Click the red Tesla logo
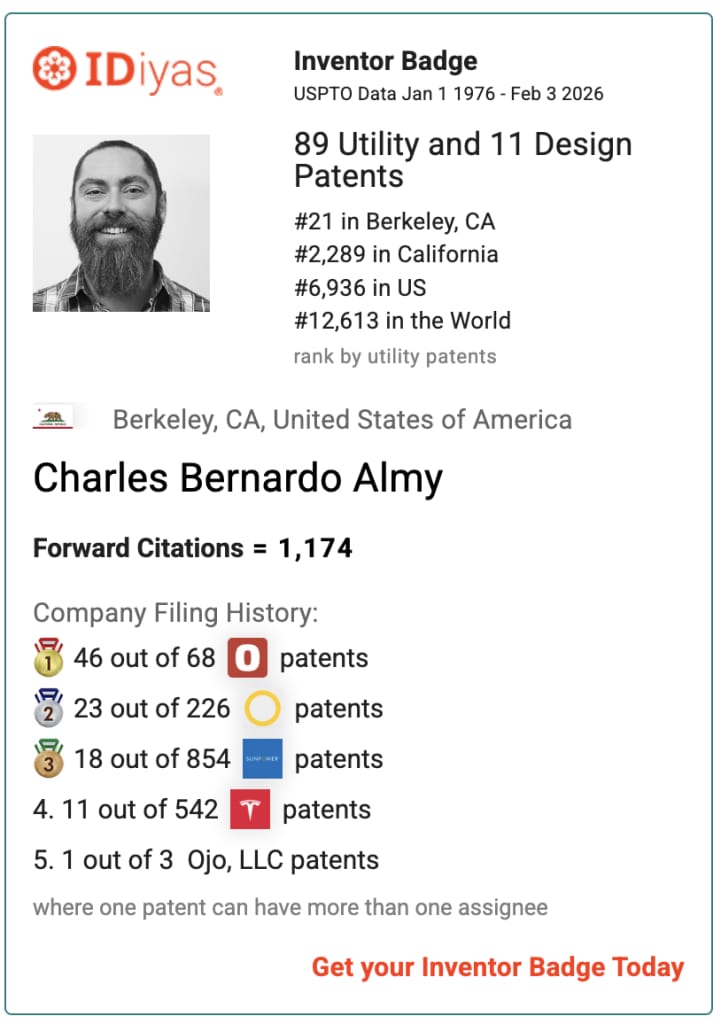 point(250,809)
